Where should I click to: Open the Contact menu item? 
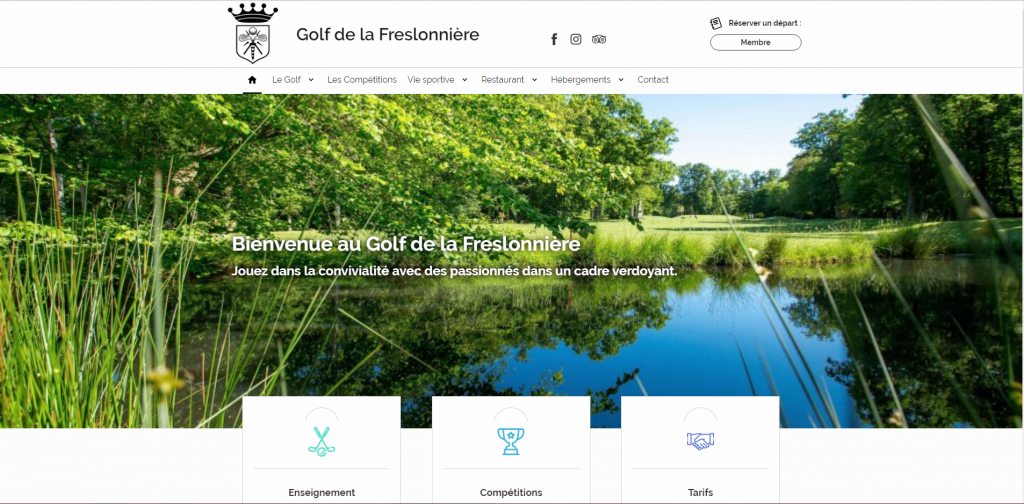[653, 80]
